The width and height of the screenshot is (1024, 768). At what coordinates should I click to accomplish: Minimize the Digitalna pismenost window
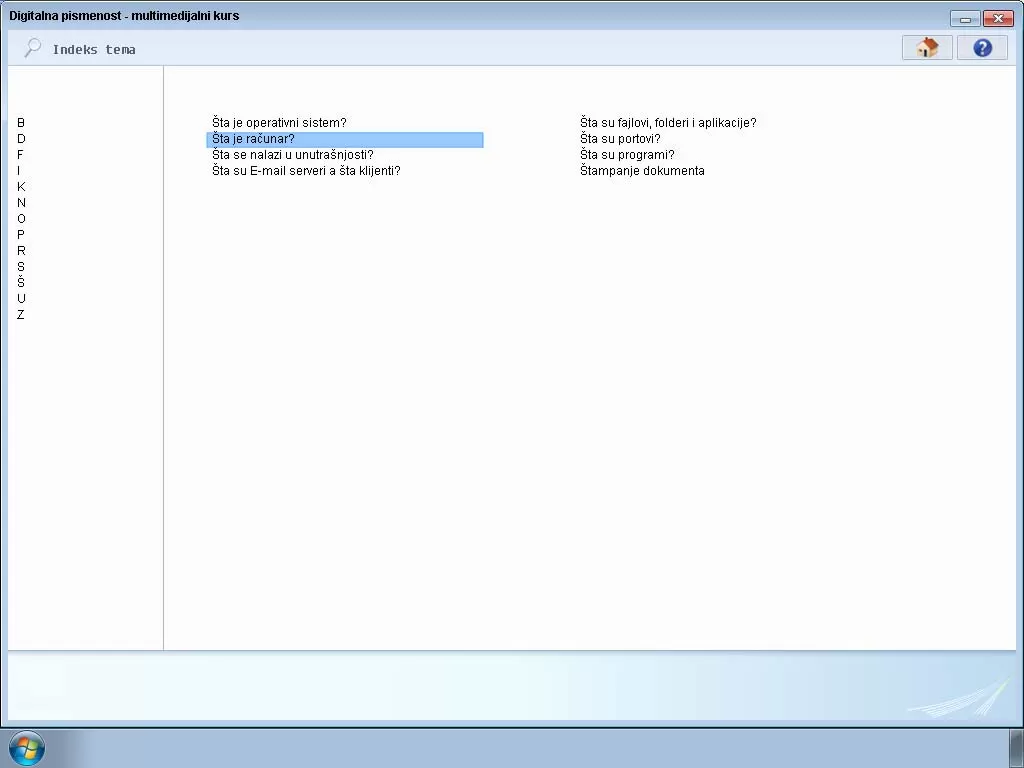[965, 19]
